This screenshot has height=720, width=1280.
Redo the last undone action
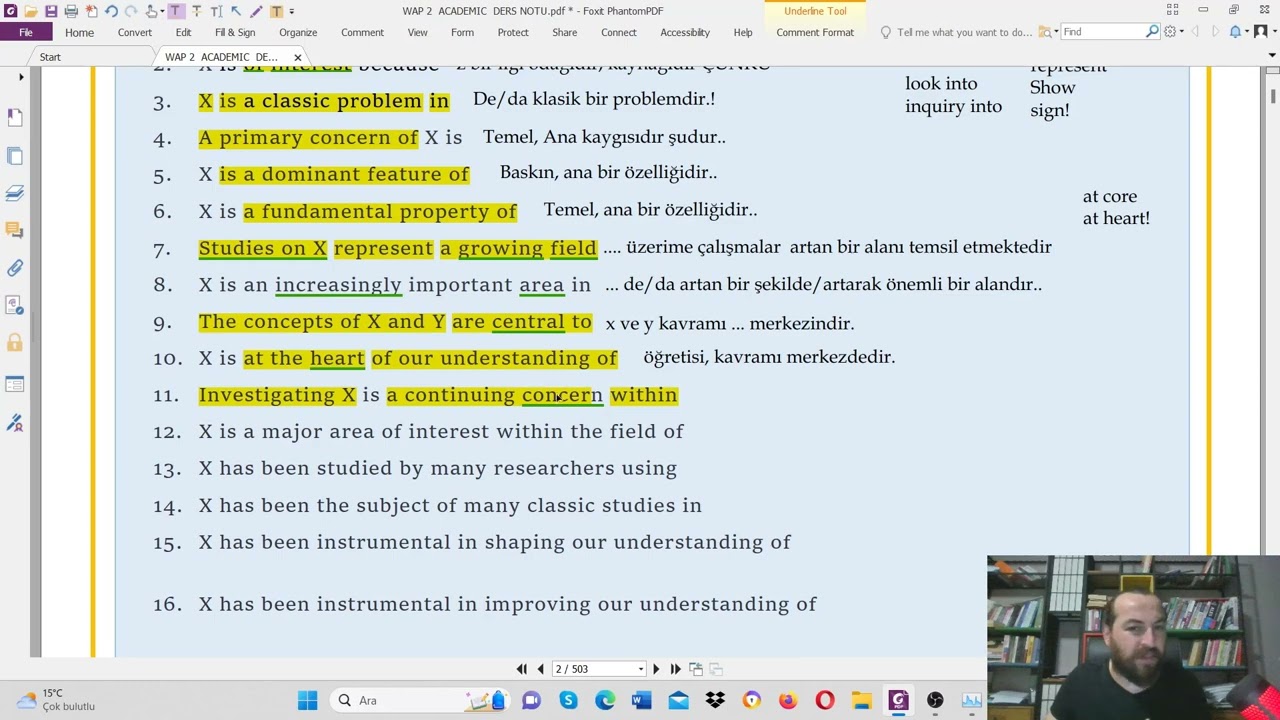point(131,11)
